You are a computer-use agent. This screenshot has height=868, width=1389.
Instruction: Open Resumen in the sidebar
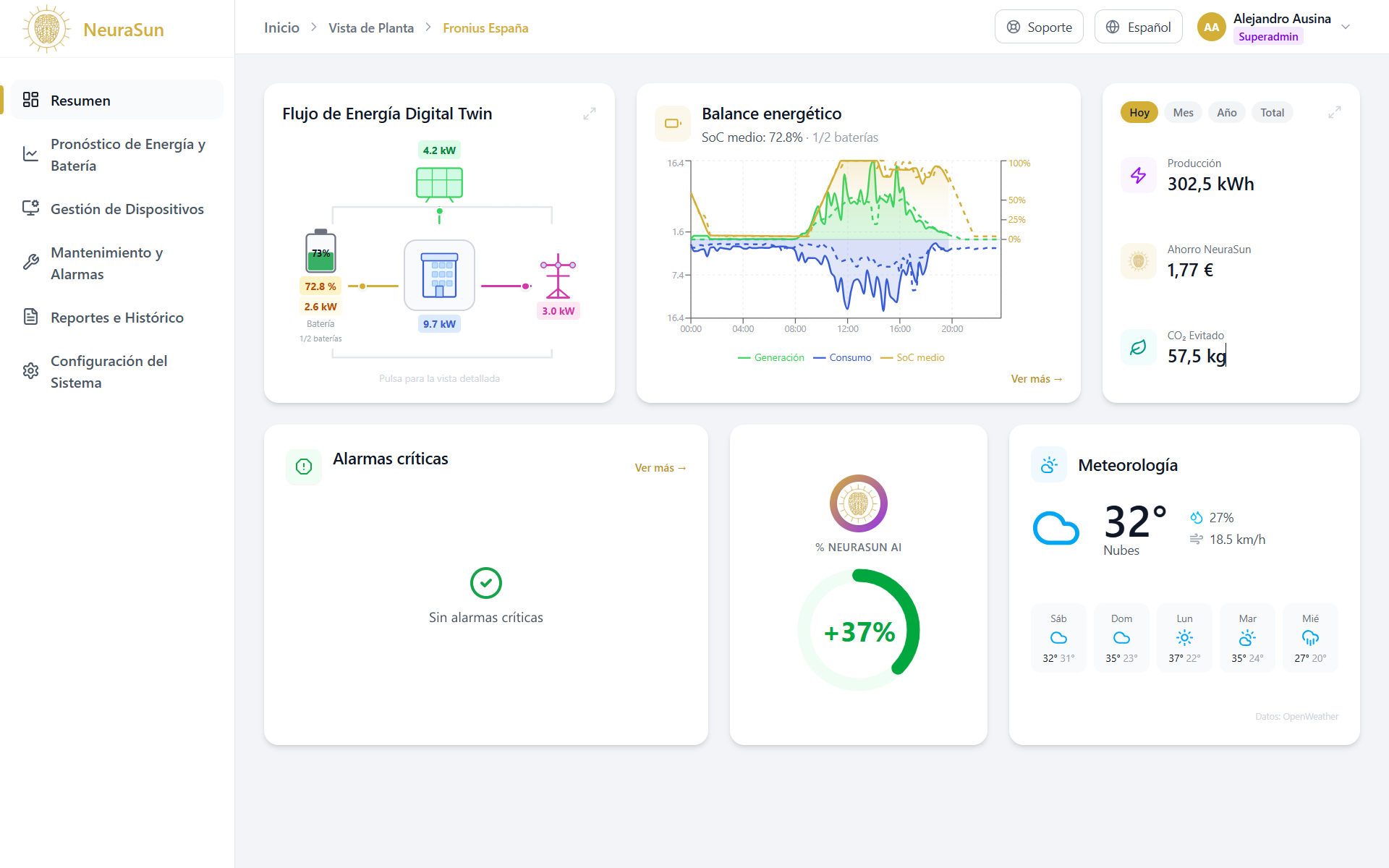(x=117, y=100)
